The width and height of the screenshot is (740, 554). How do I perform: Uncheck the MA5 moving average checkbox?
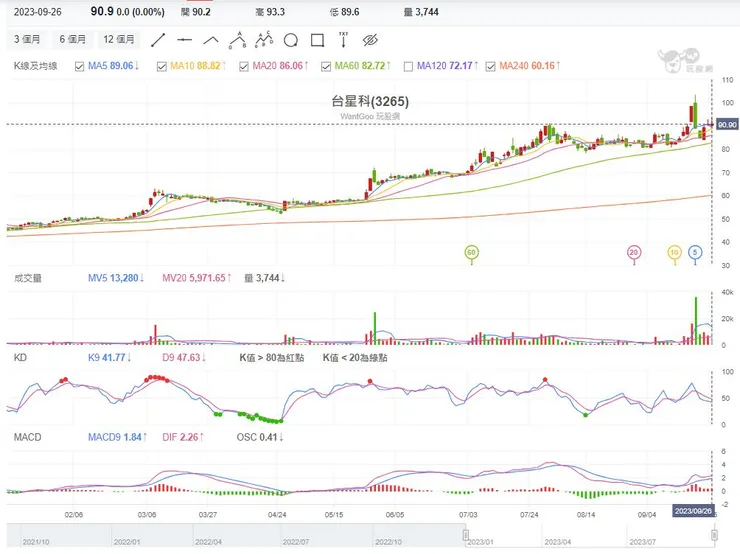(79, 67)
